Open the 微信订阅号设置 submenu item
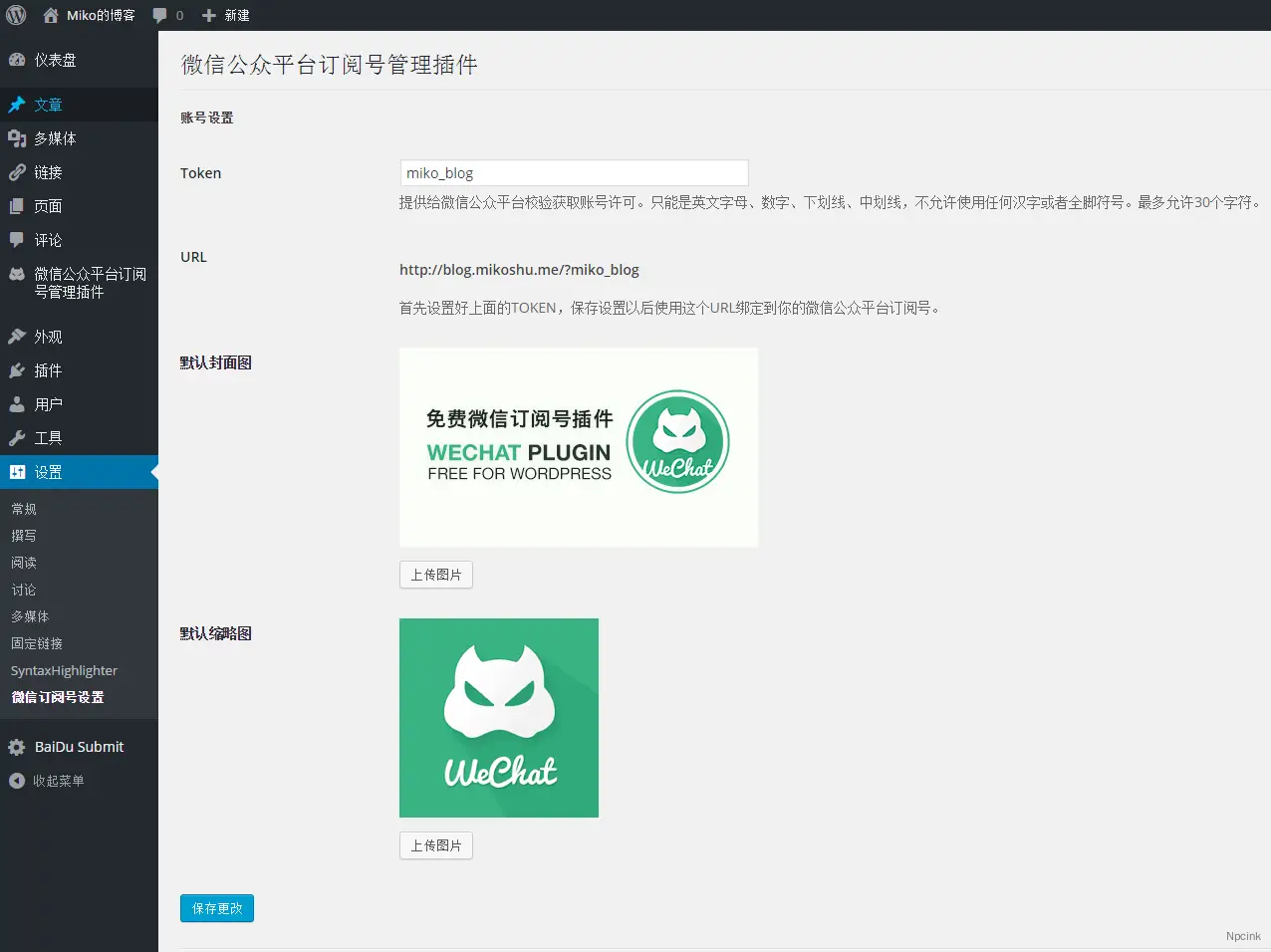The image size is (1271, 952). tap(58, 697)
